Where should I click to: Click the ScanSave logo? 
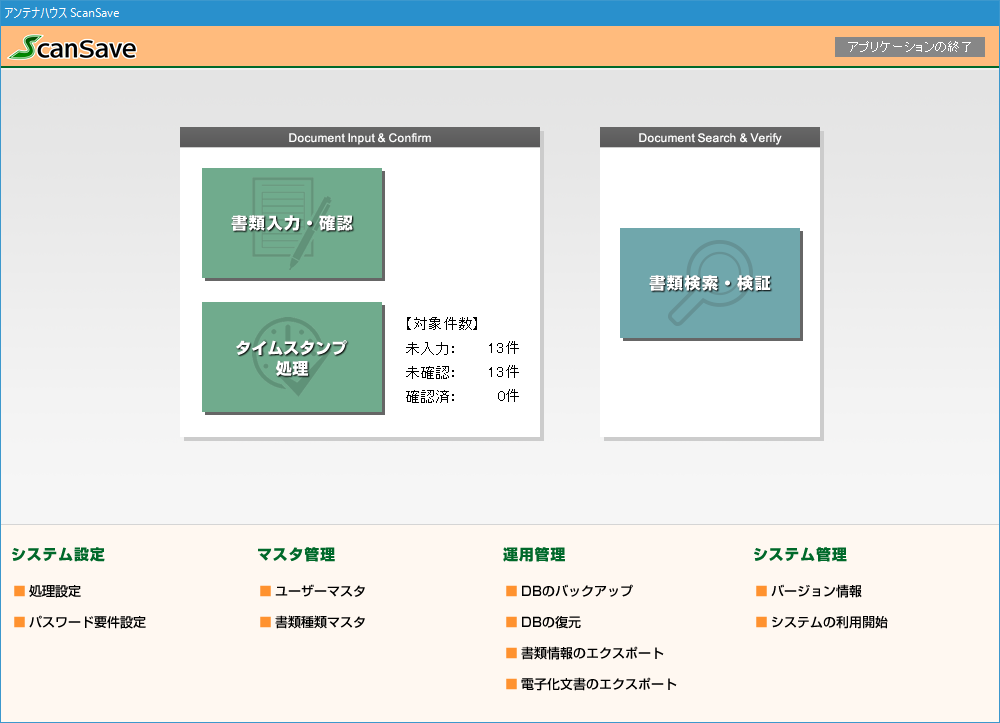(x=73, y=48)
